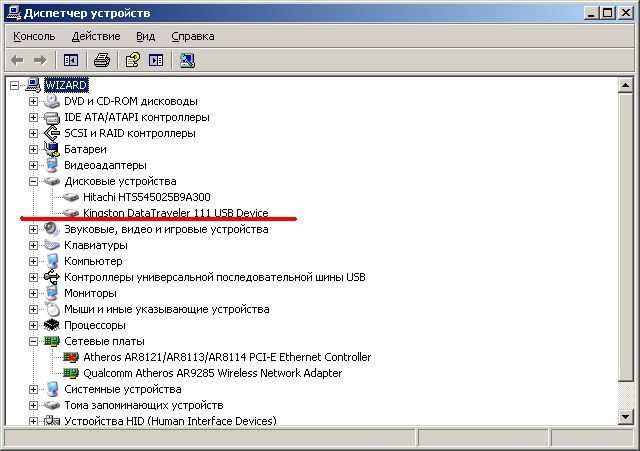Select Atheros AR8121/AR8113/AR8114 PCI-E Ethernet Controller
This screenshot has width=640, height=451.
[x=227, y=358]
